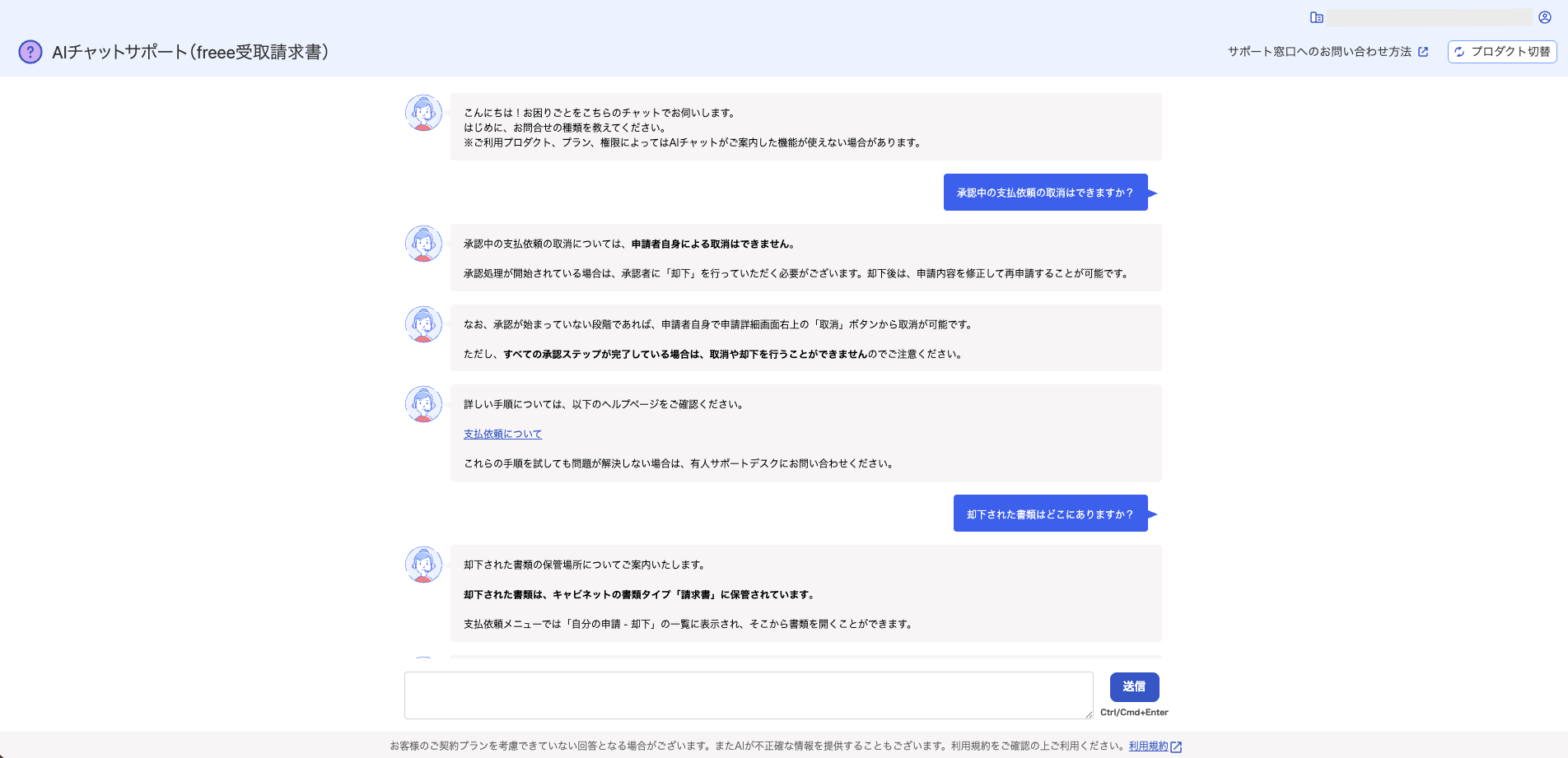Click the note ※ご利用プロダクト、プラン、権限によっては

point(693,142)
